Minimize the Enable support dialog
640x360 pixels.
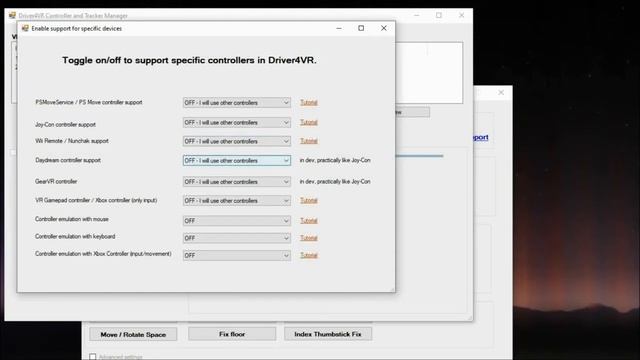tap(339, 28)
